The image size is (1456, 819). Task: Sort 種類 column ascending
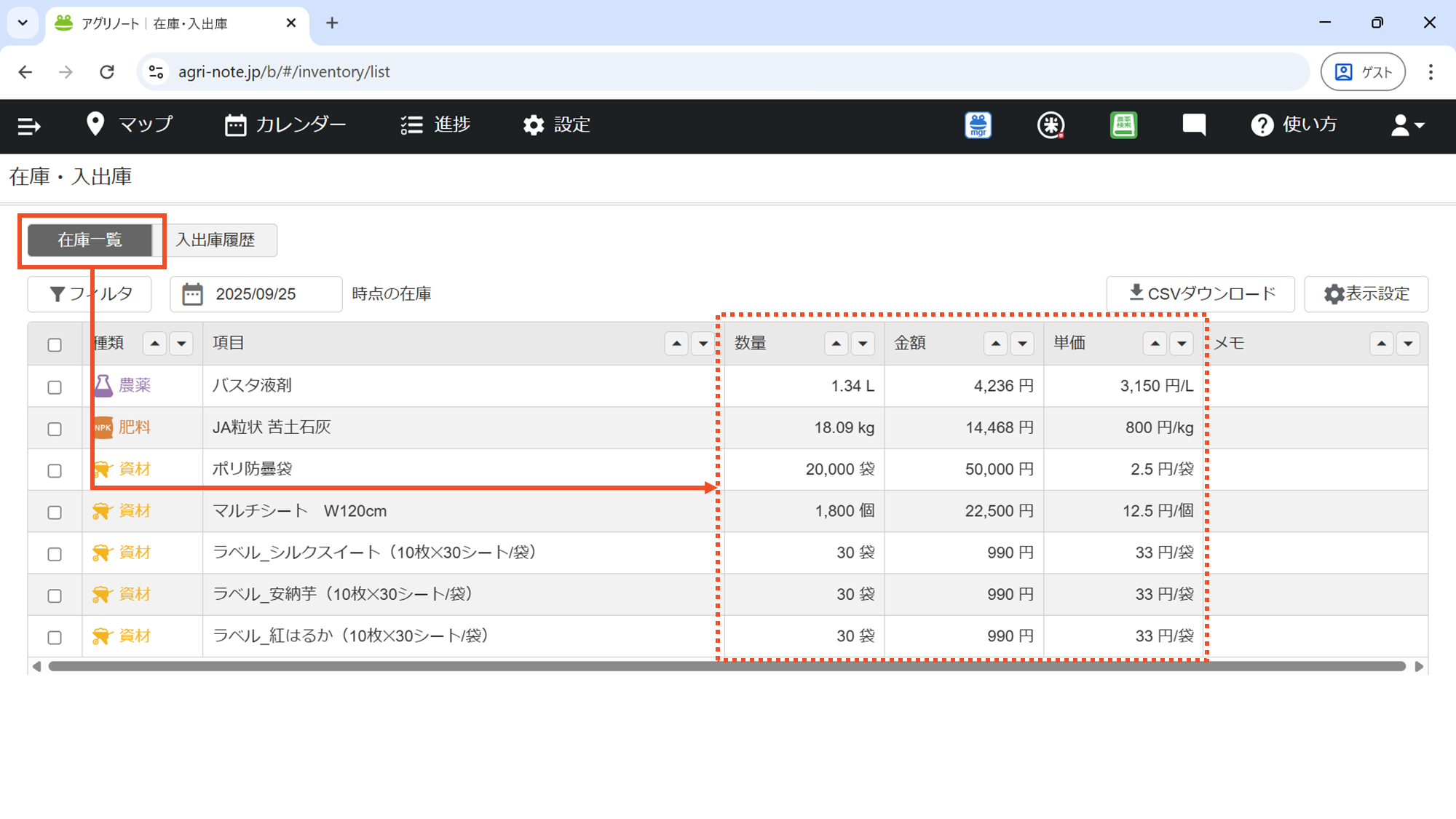click(154, 344)
